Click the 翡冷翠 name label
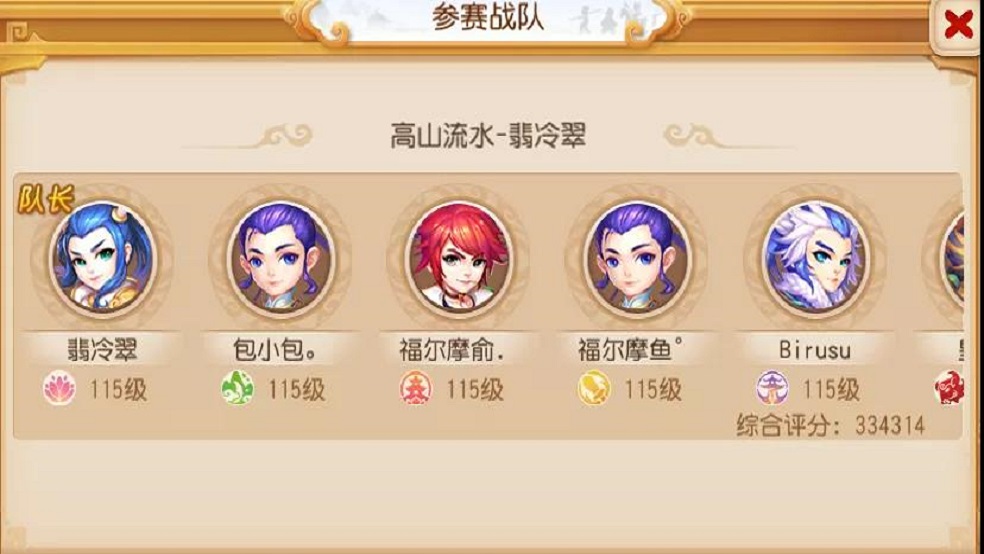984x554 pixels. [x=102, y=350]
